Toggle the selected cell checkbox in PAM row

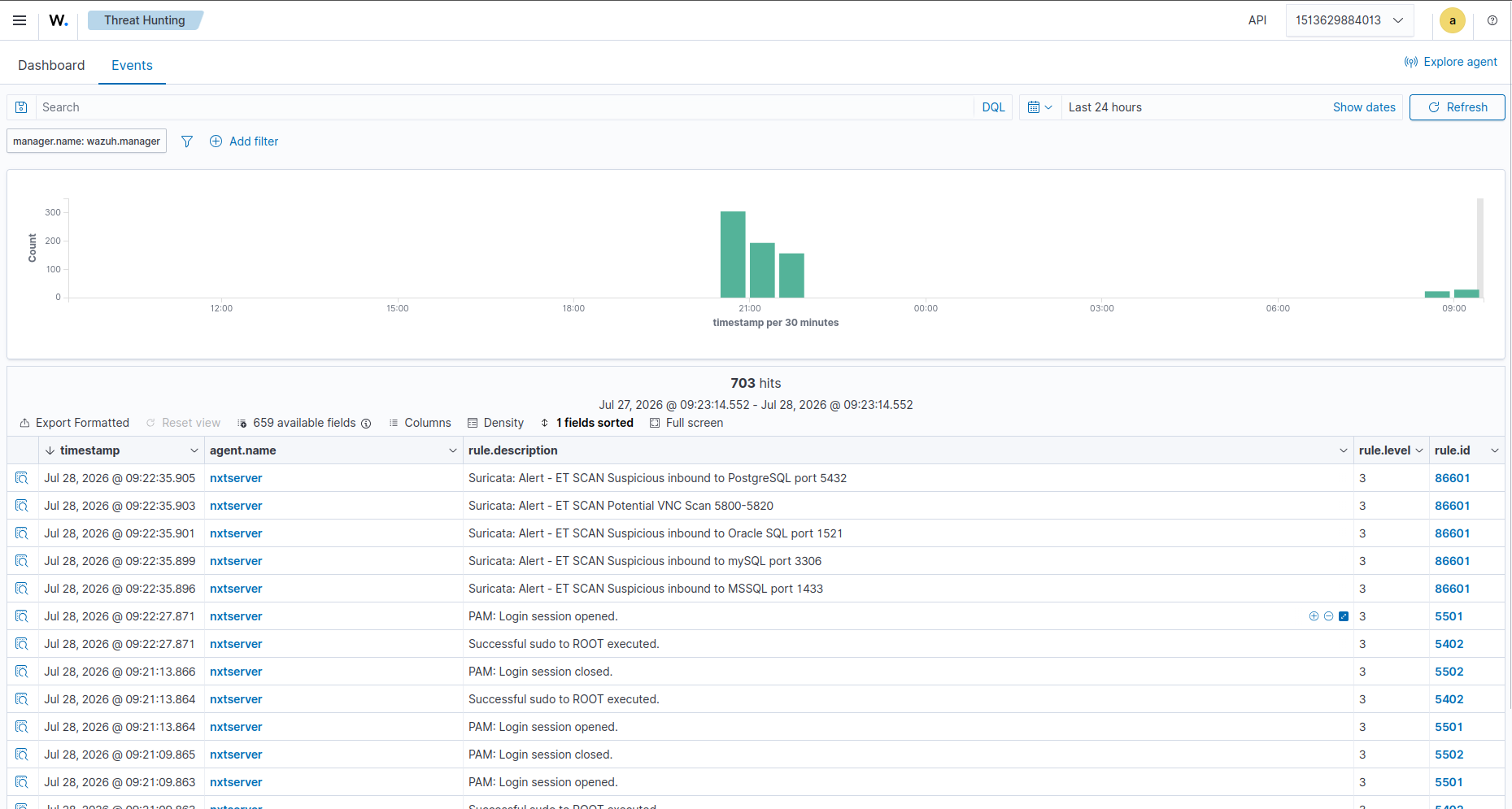(x=1344, y=616)
